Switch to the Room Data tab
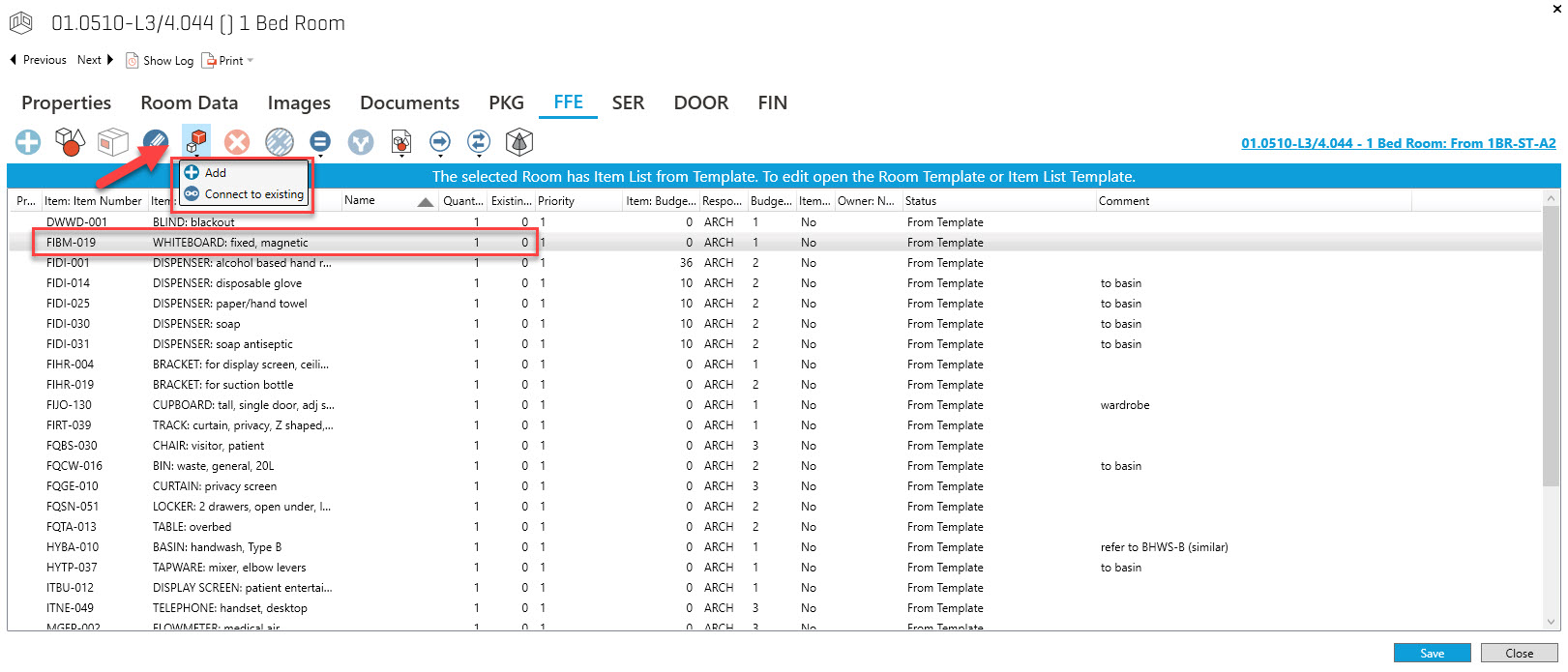 pos(189,102)
